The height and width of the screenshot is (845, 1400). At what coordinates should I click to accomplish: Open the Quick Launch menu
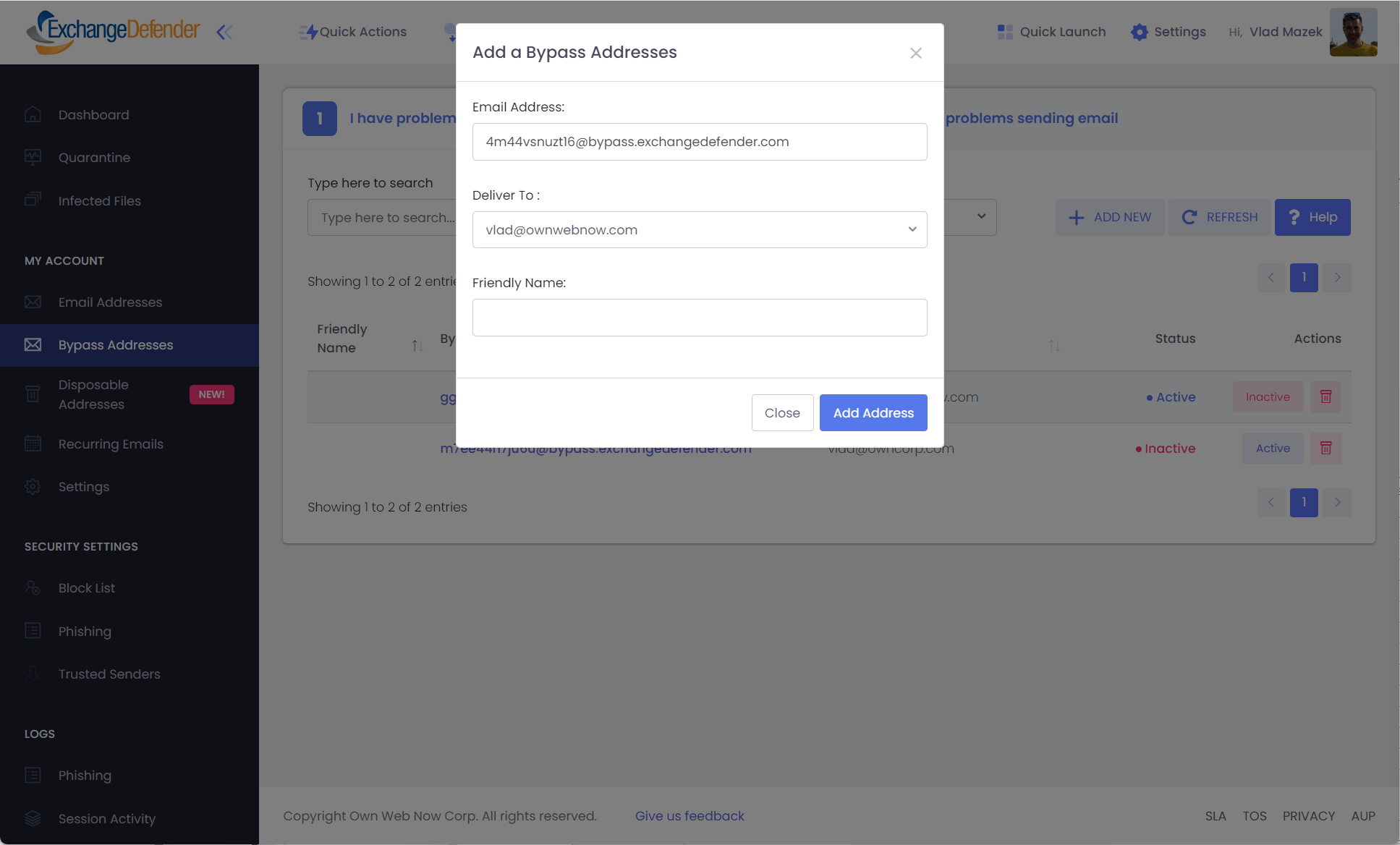[x=1051, y=32]
